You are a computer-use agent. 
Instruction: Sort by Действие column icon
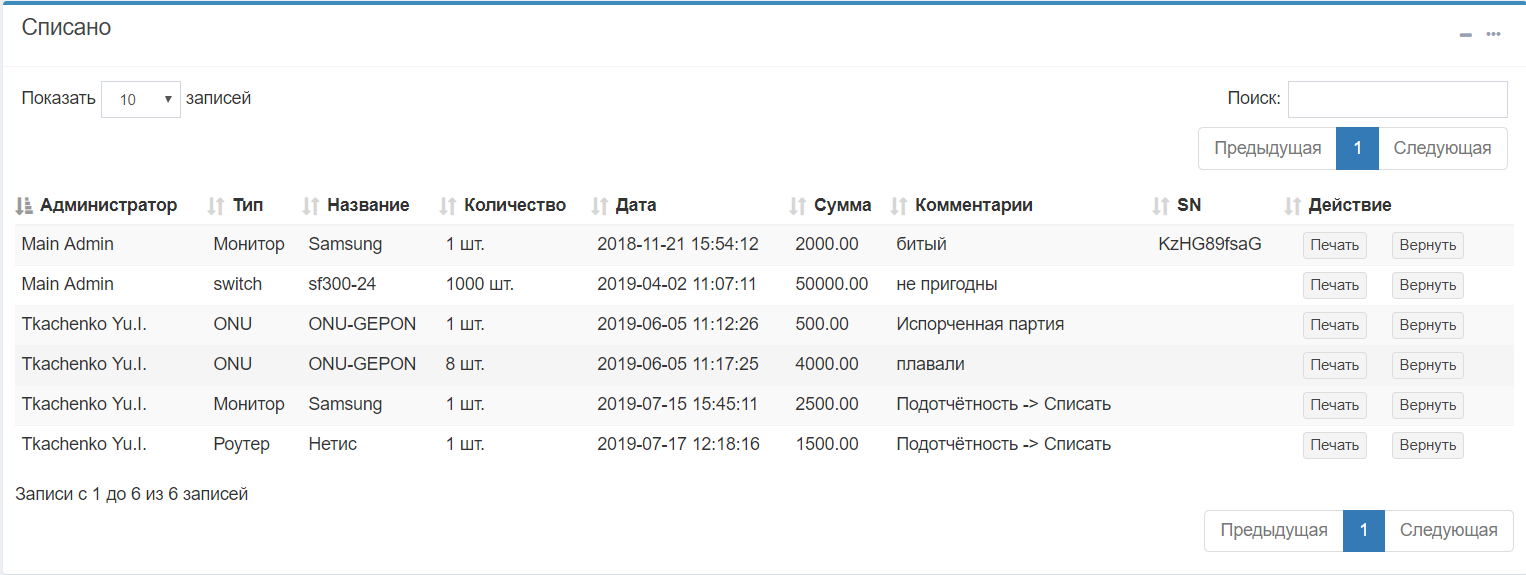click(x=1293, y=205)
